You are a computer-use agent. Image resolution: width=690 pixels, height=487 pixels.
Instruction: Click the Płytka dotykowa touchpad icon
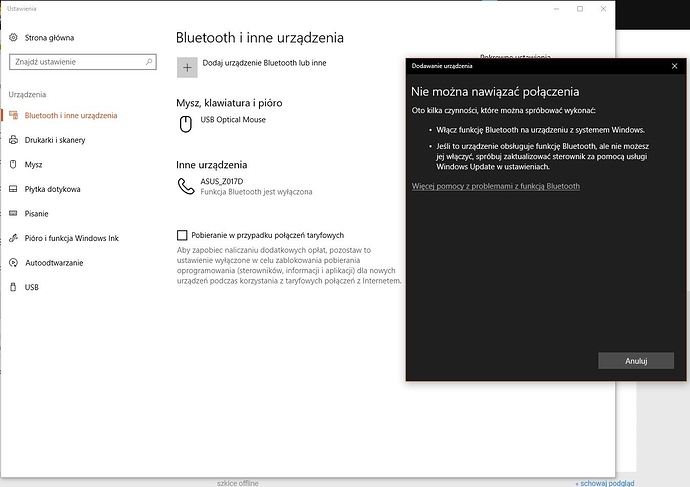(x=13, y=189)
